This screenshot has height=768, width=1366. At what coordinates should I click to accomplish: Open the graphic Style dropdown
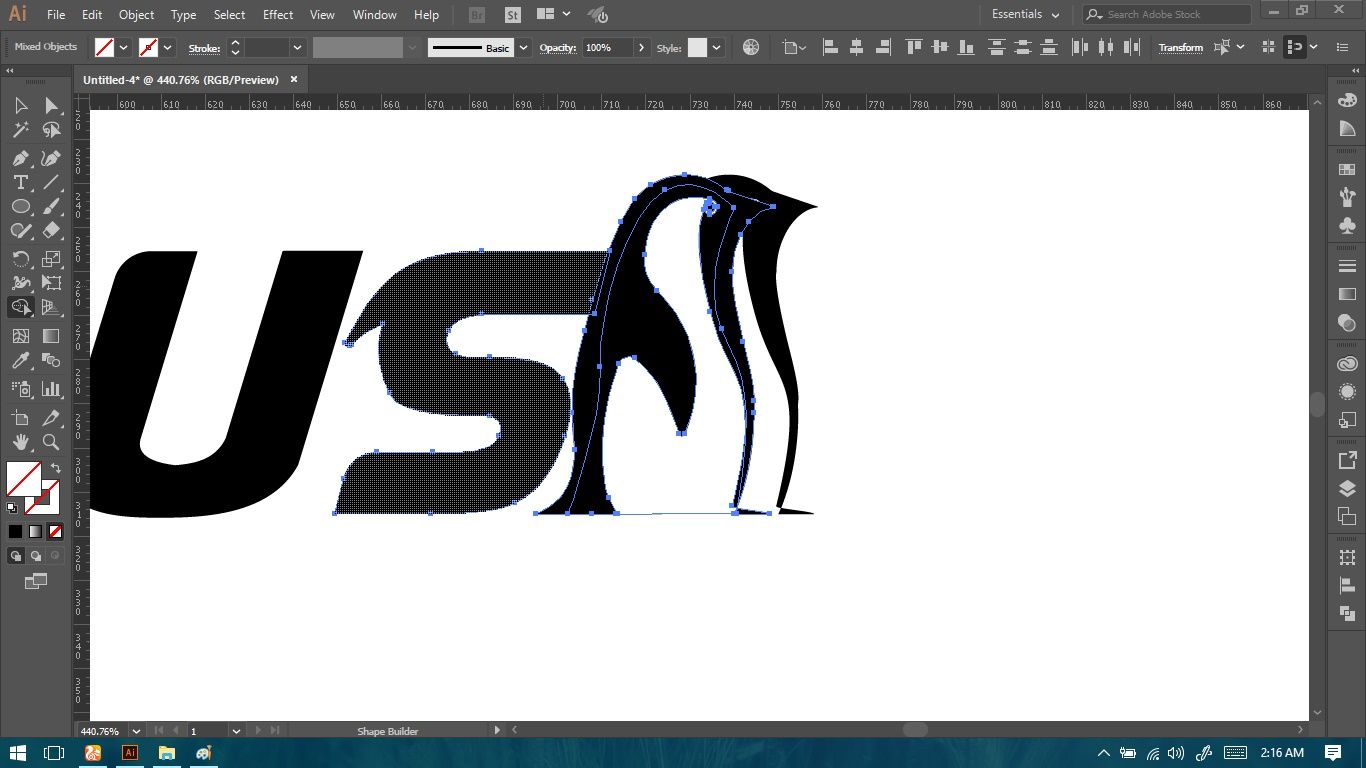tap(716, 47)
